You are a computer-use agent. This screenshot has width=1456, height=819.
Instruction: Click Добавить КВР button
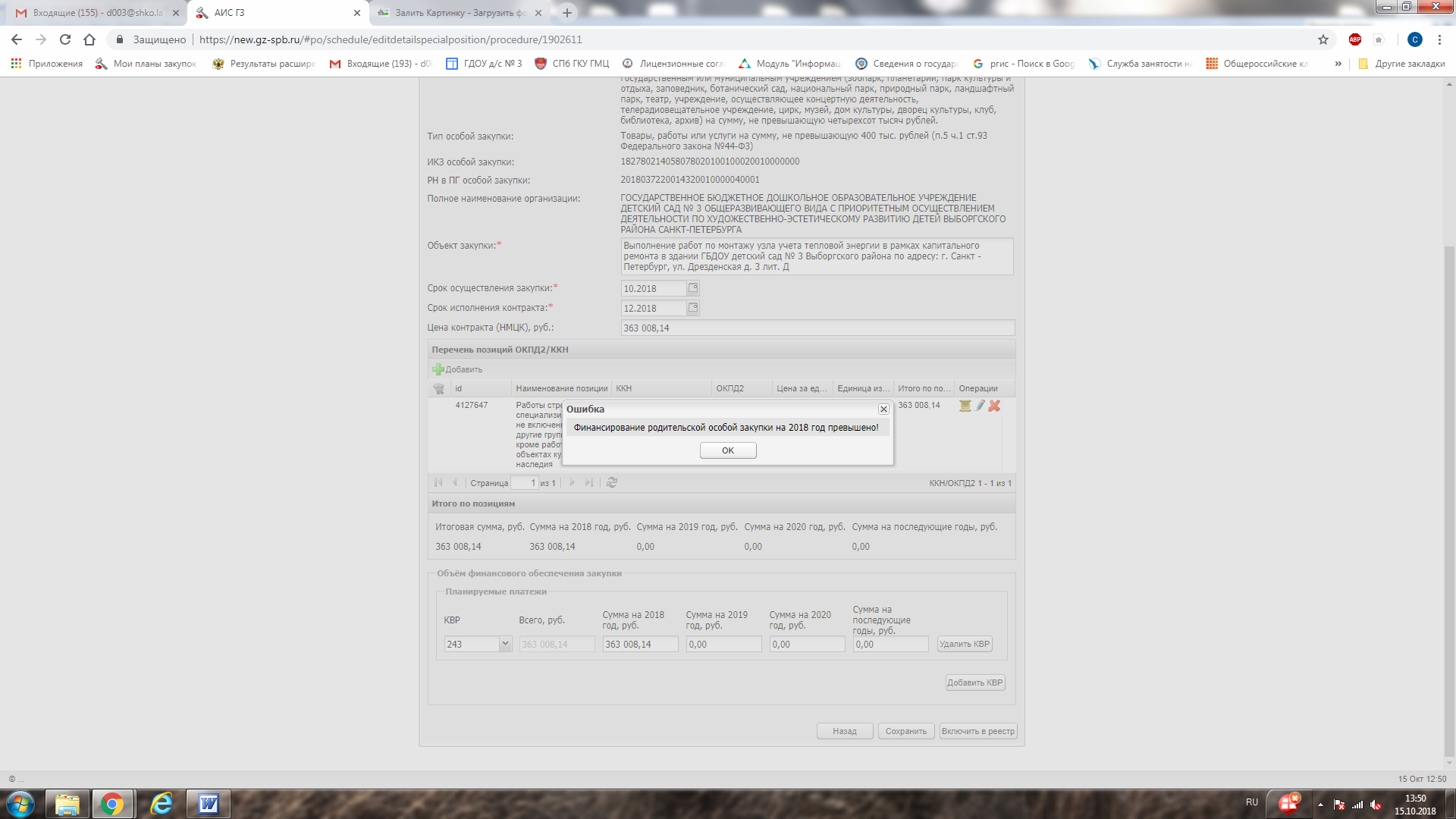point(974,682)
